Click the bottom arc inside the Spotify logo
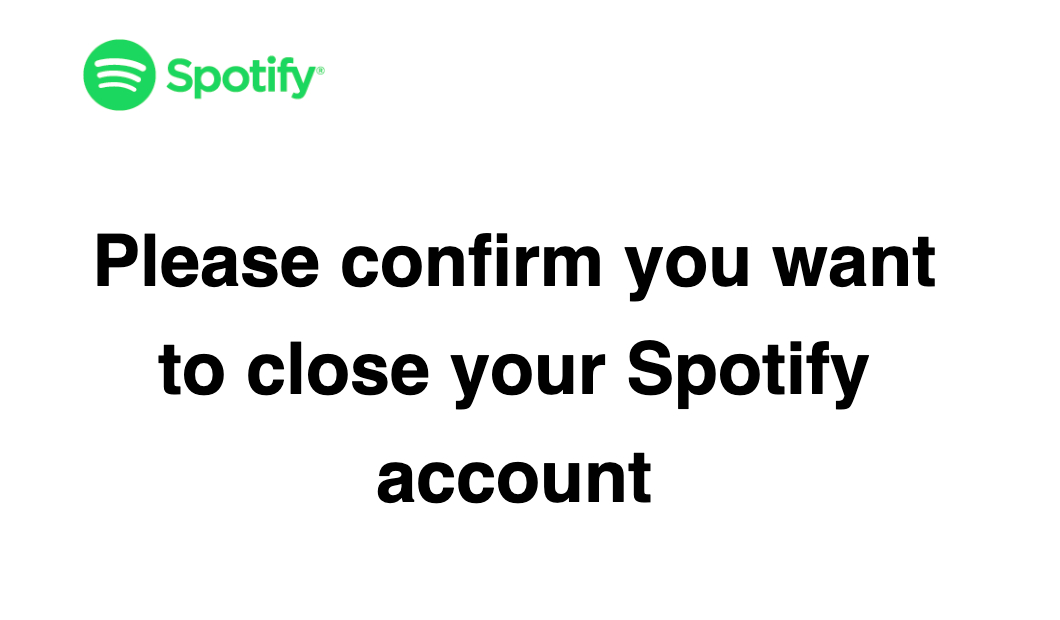This screenshot has width=1060, height=620. click(x=119, y=87)
